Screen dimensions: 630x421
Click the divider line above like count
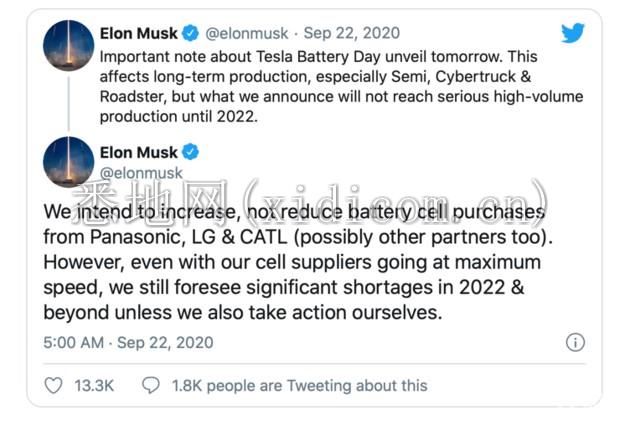tap(315, 364)
